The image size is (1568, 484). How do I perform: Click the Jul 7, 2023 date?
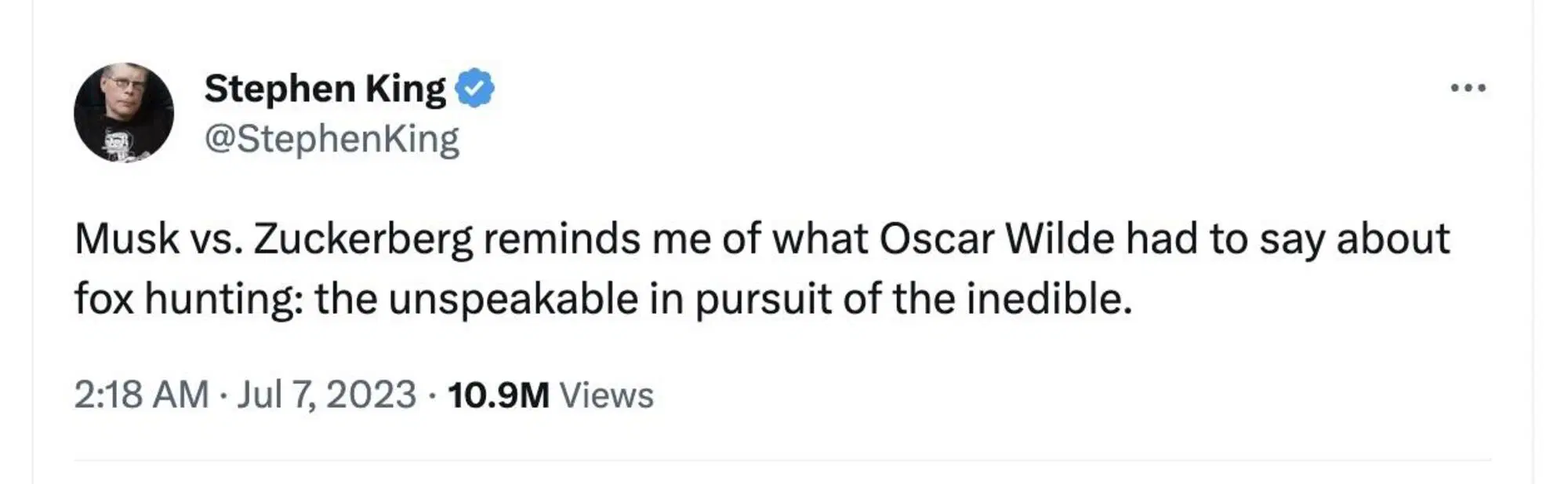(x=326, y=394)
